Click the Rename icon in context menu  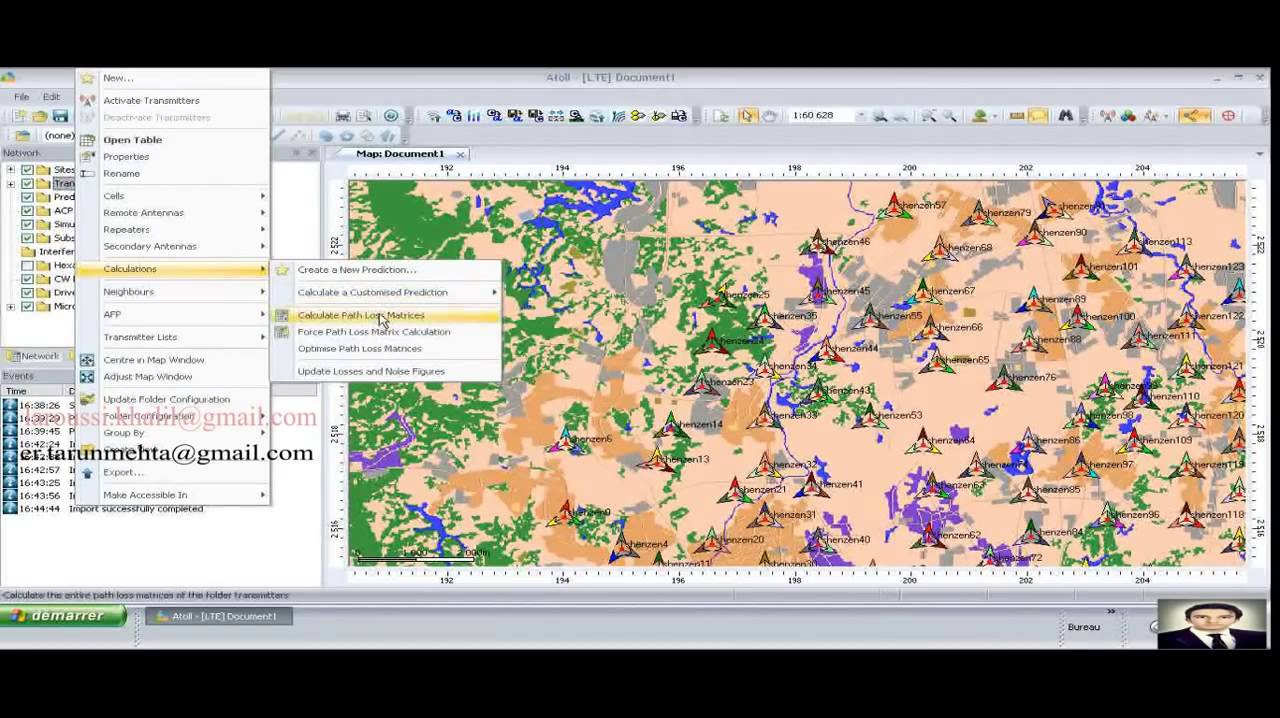[87, 173]
